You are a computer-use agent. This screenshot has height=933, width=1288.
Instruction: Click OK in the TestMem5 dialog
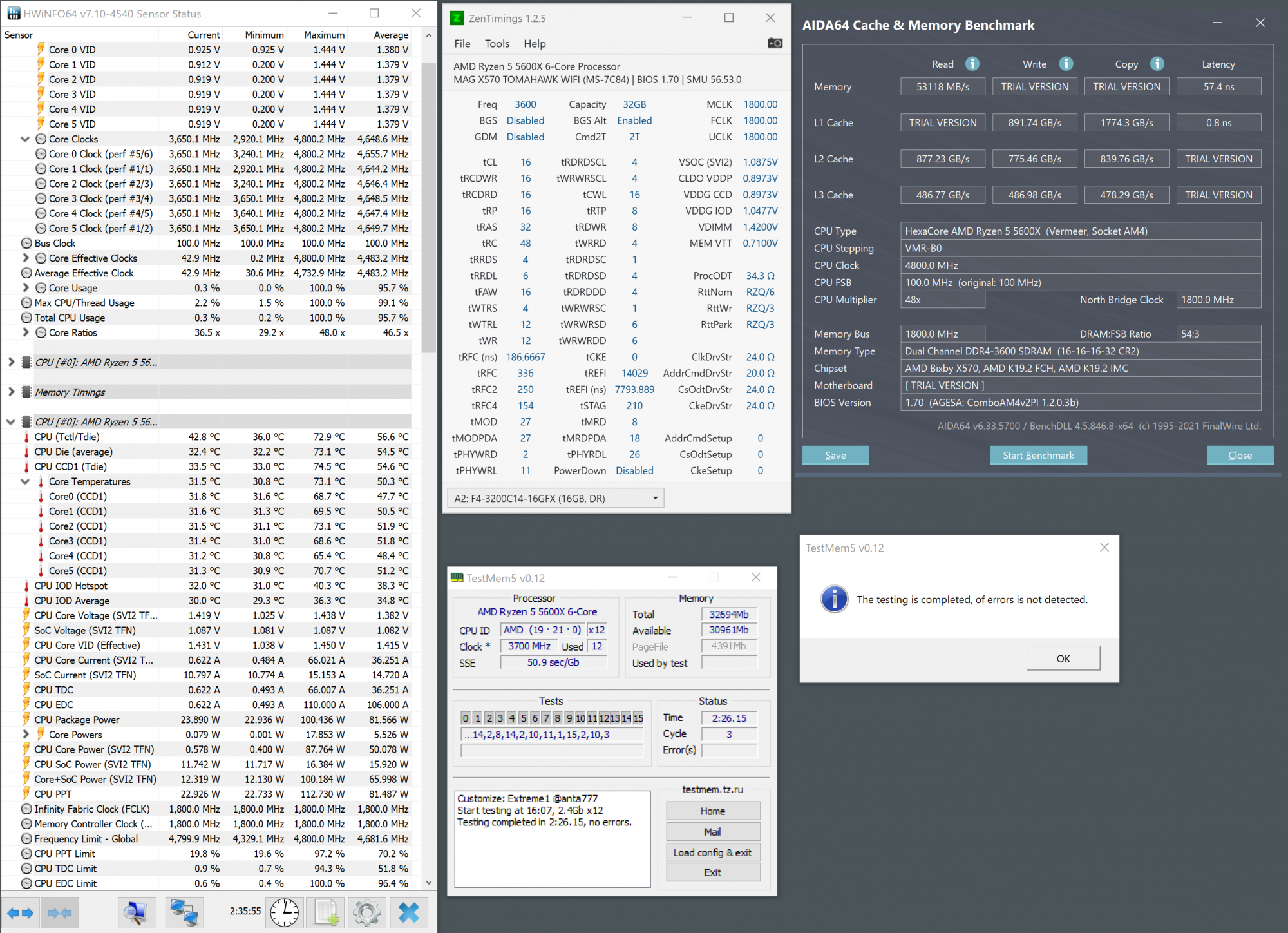pos(1063,659)
